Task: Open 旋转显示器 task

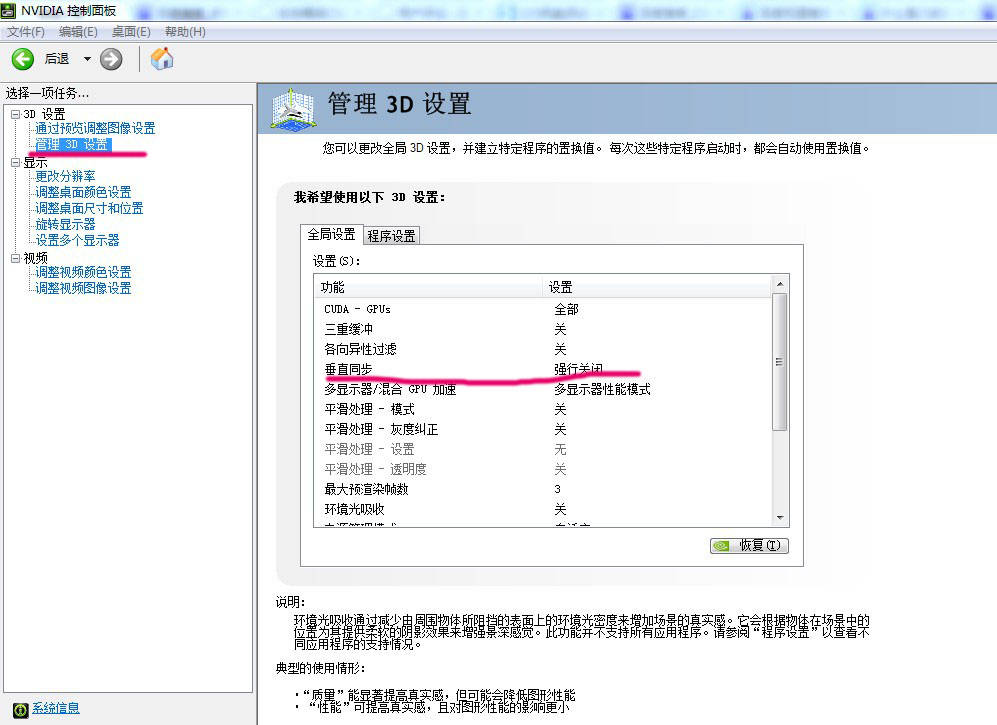Action: (x=65, y=224)
